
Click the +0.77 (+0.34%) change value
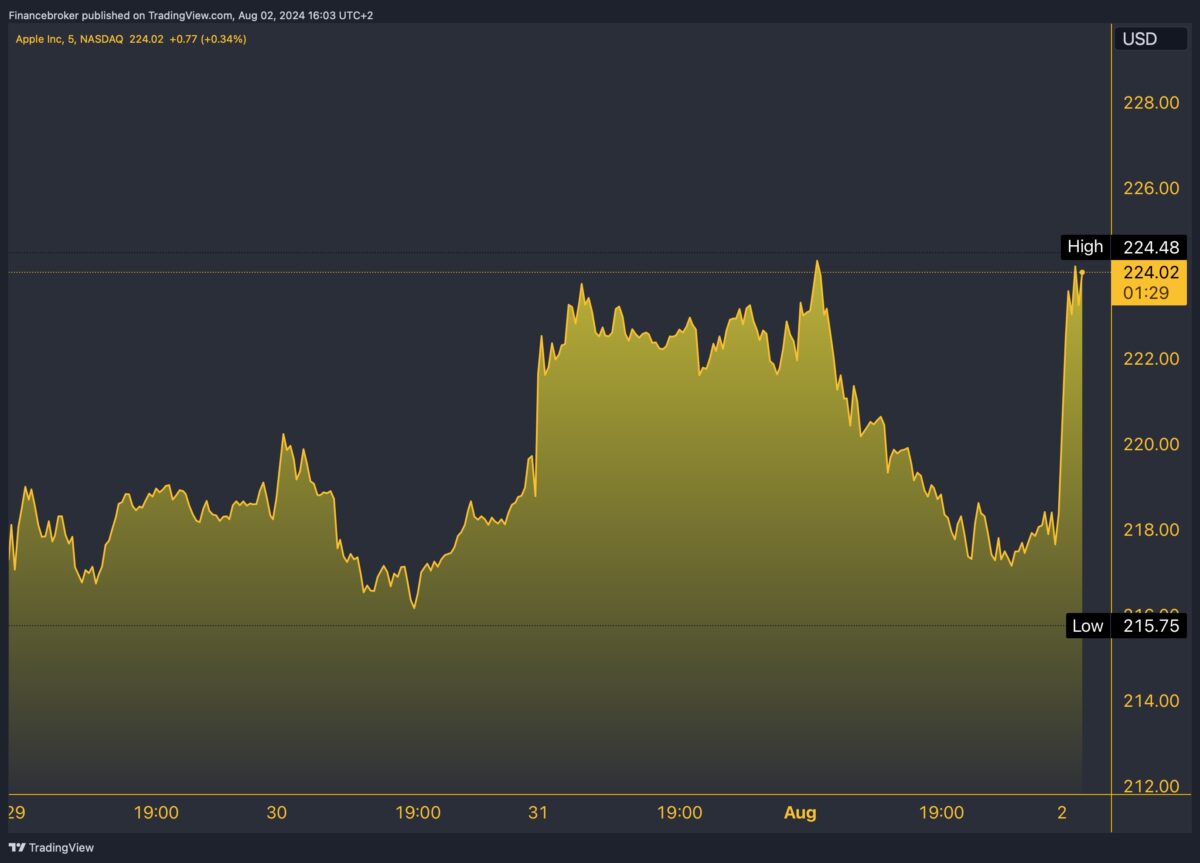pyautogui.click(x=207, y=39)
